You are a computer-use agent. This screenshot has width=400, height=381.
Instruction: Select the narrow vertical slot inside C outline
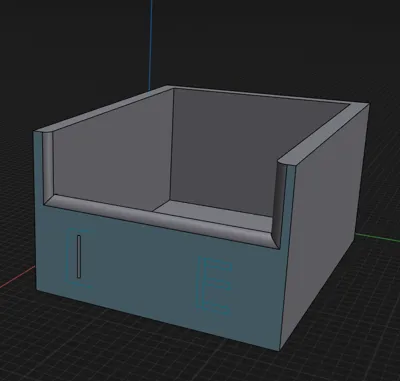pos(79,256)
